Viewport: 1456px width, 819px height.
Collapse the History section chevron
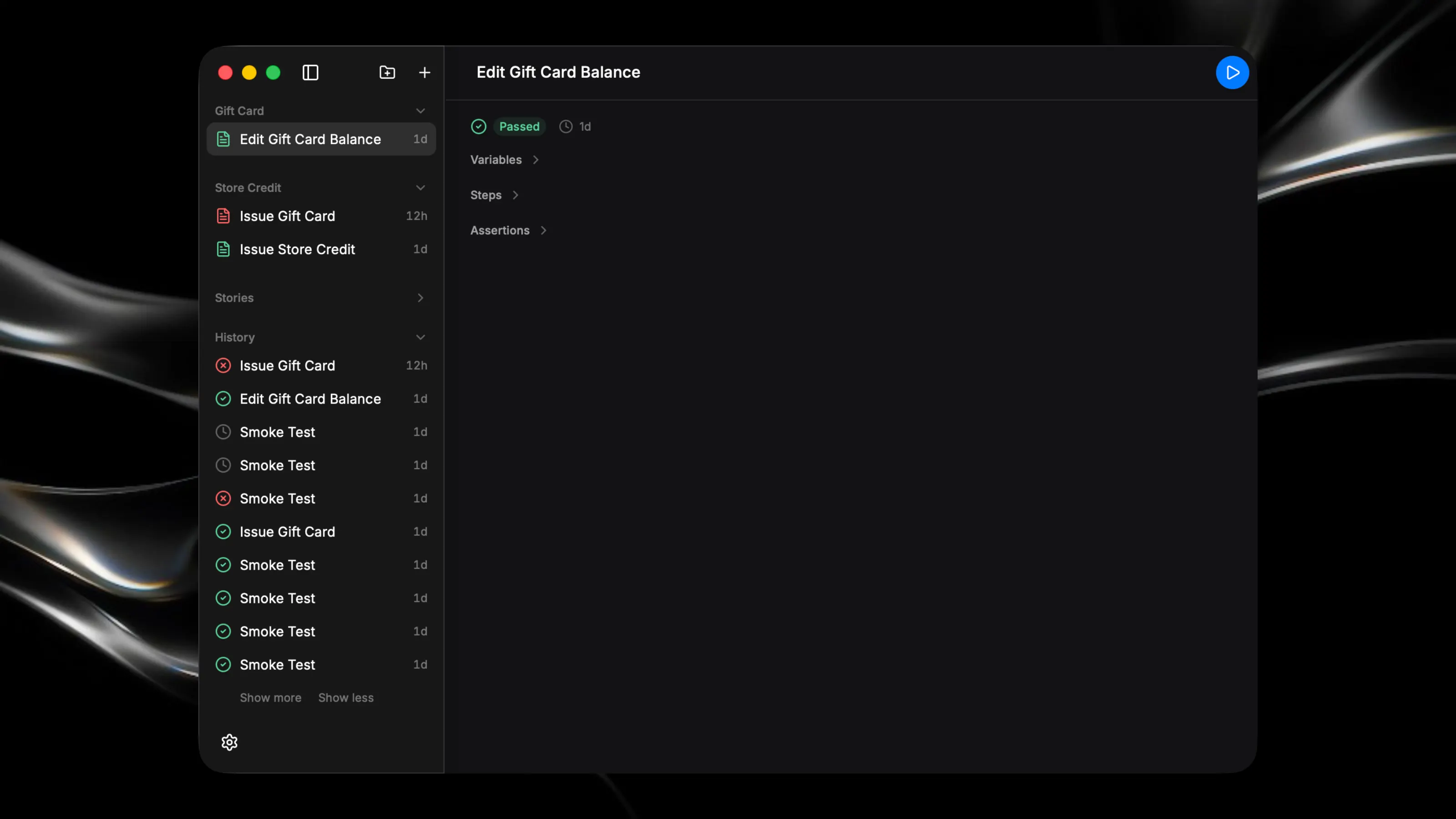(x=420, y=338)
